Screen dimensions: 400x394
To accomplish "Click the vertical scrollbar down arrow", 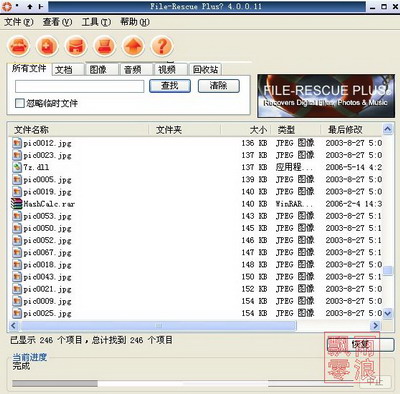I will [387, 313].
